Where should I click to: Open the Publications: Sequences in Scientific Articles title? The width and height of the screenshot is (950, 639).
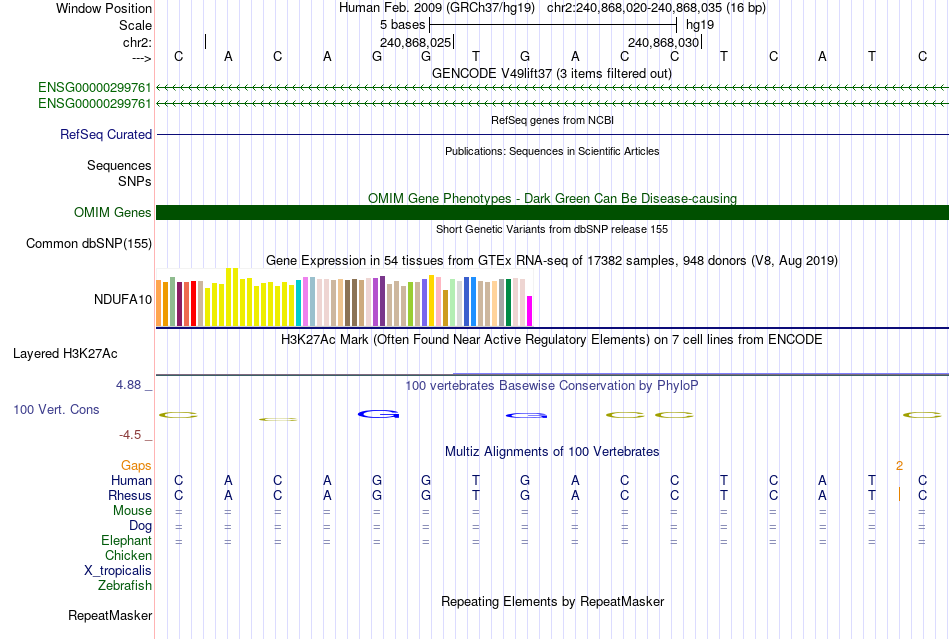coord(552,151)
